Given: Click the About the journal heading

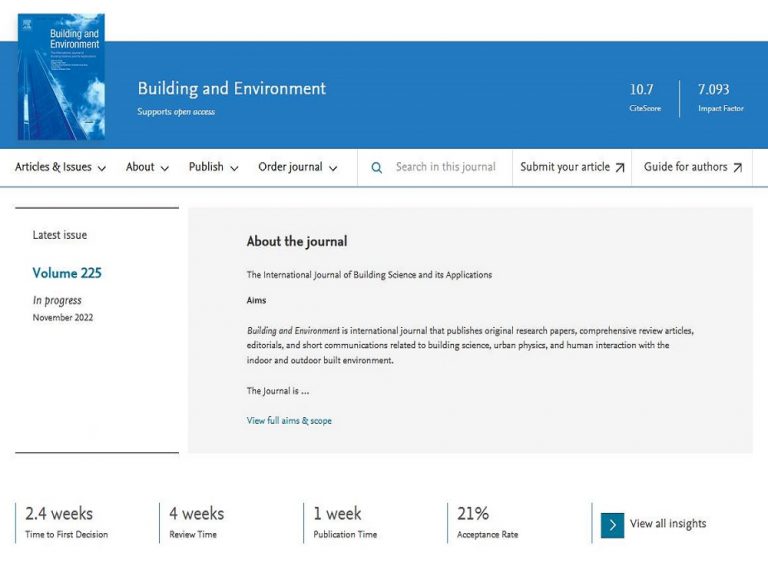Looking at the screenshot, I should click(297, 241).
